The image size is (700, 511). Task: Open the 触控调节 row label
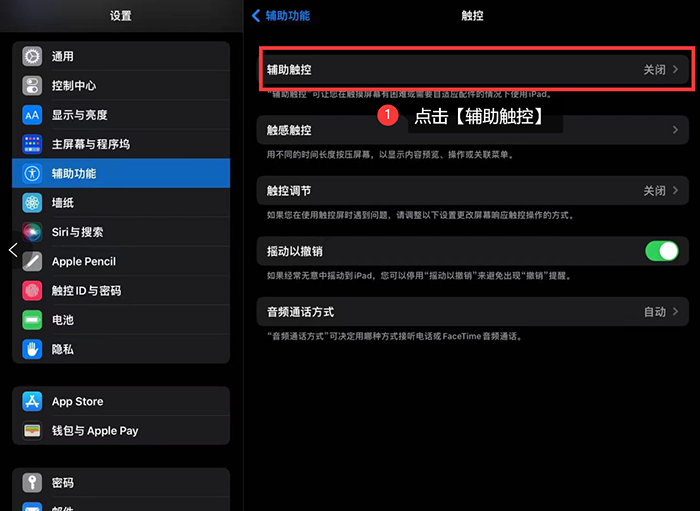click(x=289, y=191)
